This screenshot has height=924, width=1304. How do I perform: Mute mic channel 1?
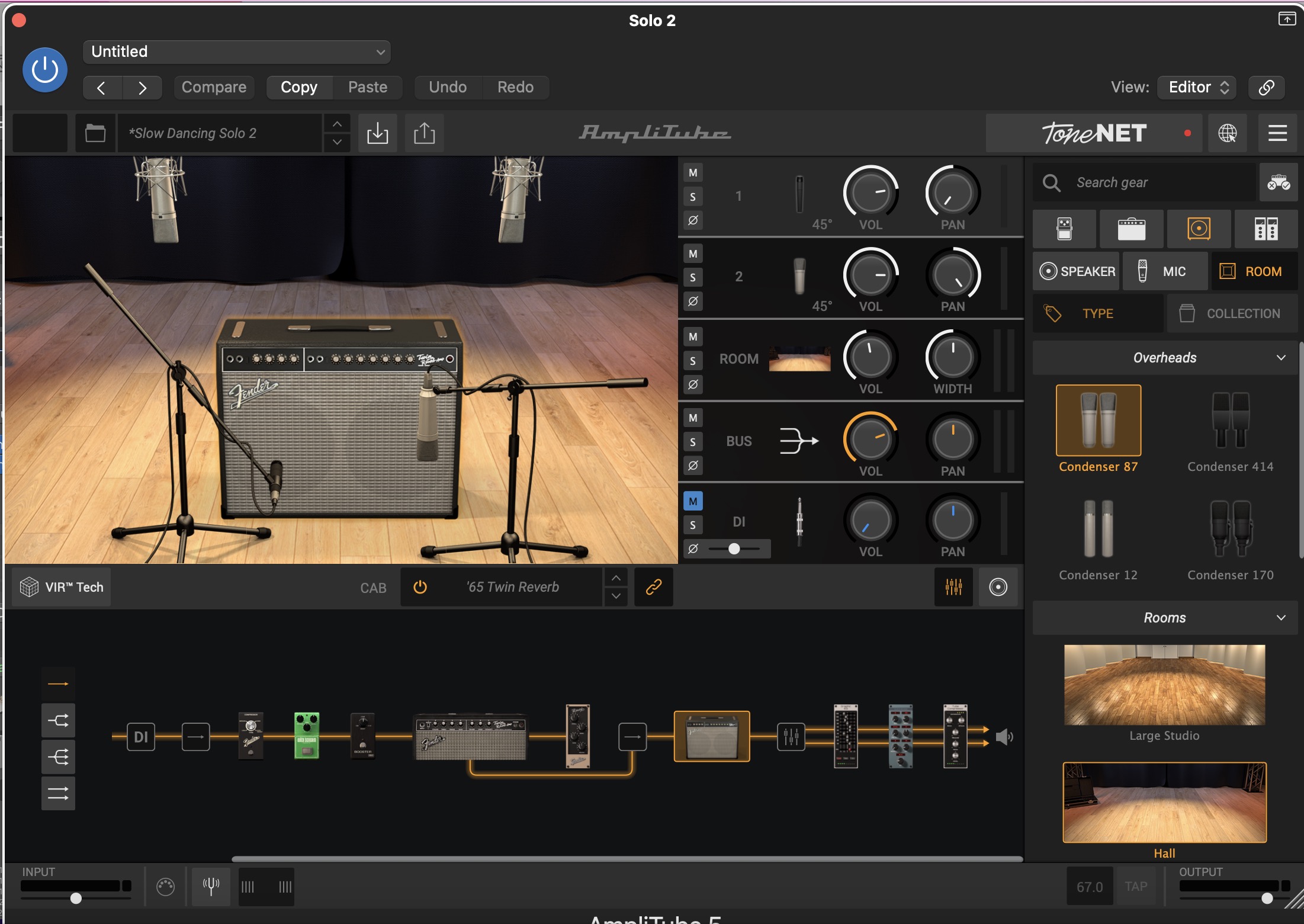click(x=693, y=173)
